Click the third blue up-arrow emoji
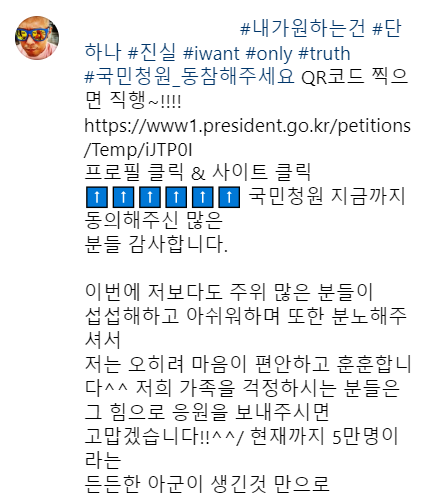 150,197
